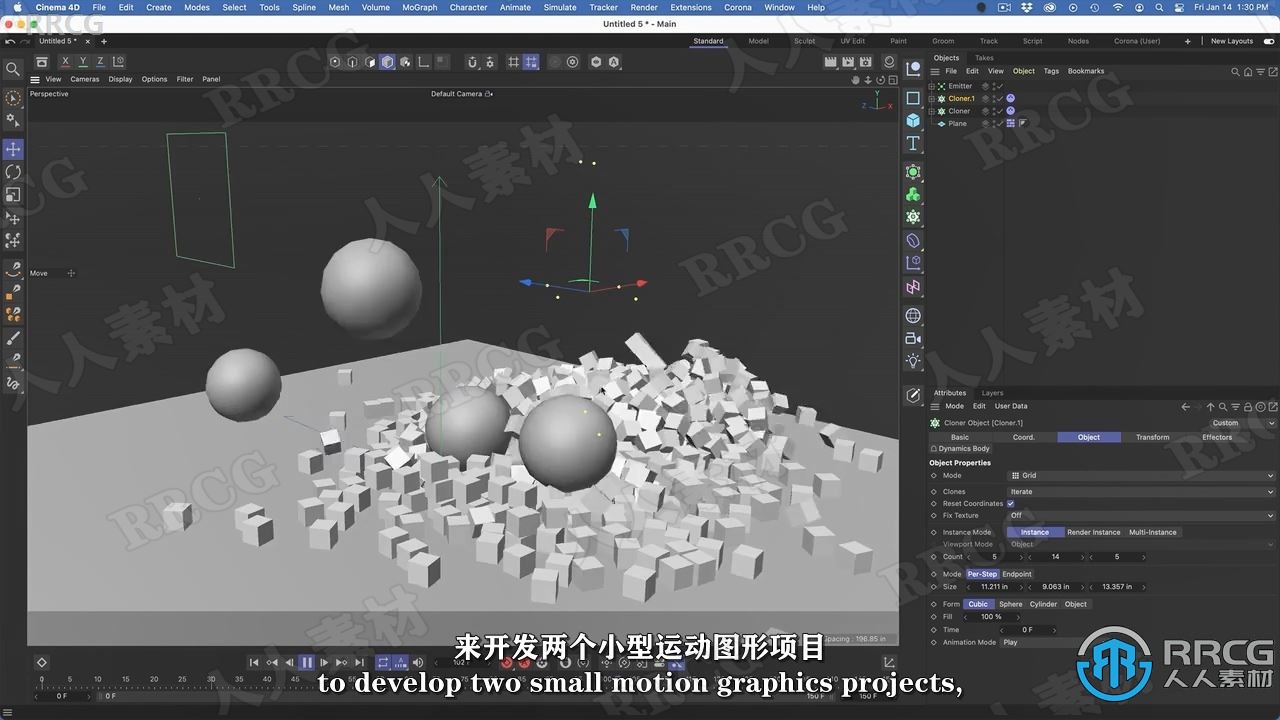
Task: Expand the Emitter object tree
Action: pos(931,86)
